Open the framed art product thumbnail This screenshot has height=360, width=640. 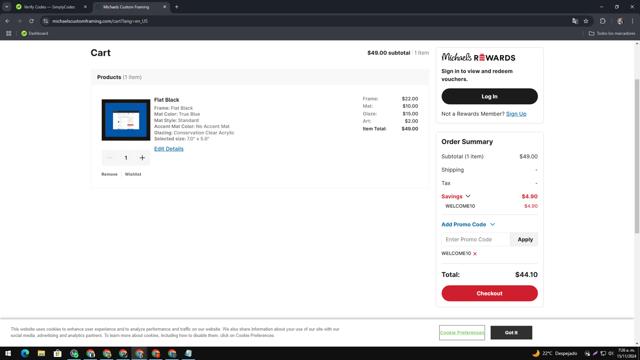(126, 120)
